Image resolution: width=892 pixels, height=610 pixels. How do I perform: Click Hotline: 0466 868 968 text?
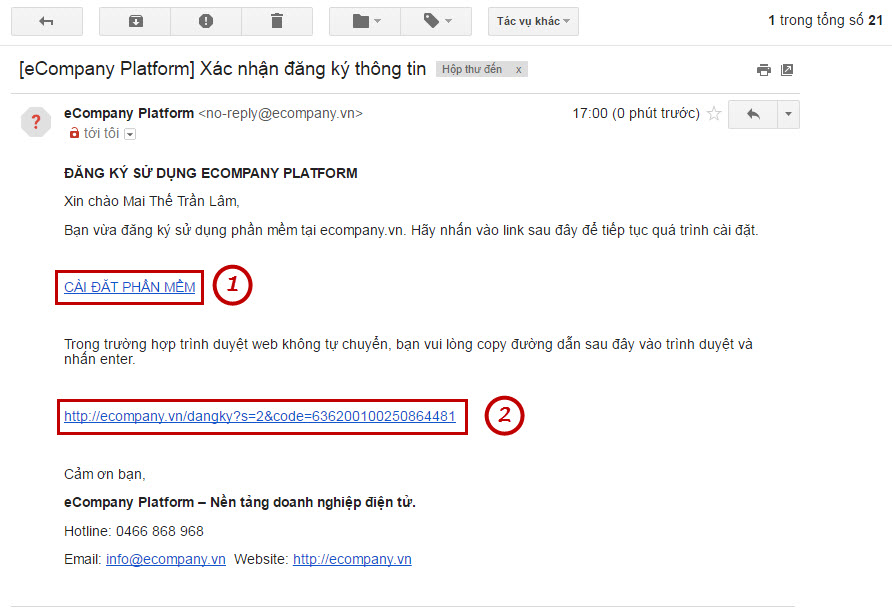pos(134,531)
